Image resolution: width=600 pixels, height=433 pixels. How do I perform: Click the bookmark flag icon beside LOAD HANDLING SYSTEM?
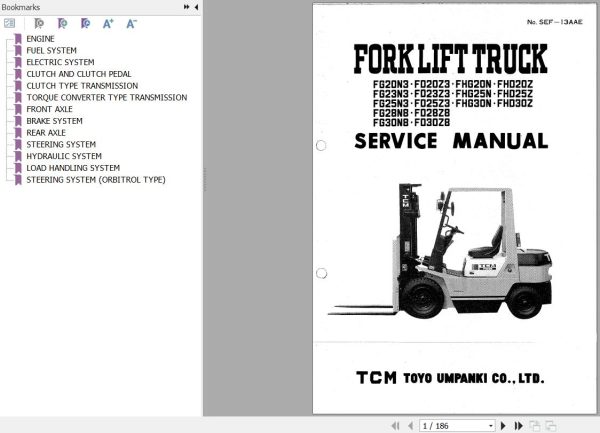click(x=18, y=168)
